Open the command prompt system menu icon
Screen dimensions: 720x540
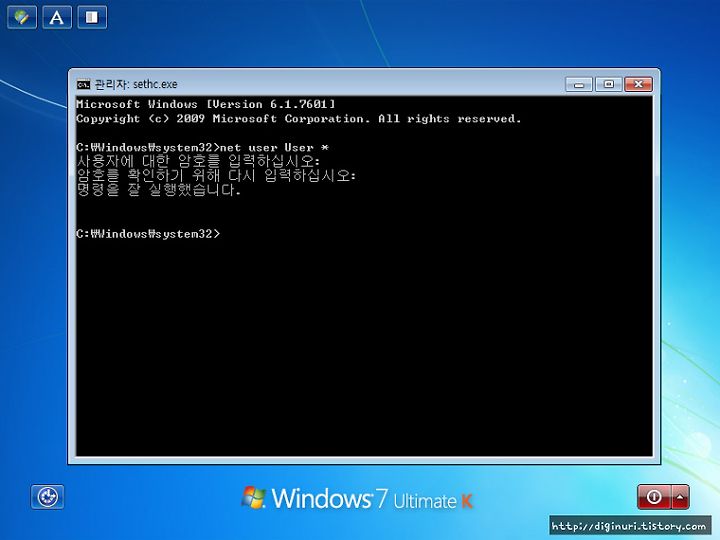83,84
